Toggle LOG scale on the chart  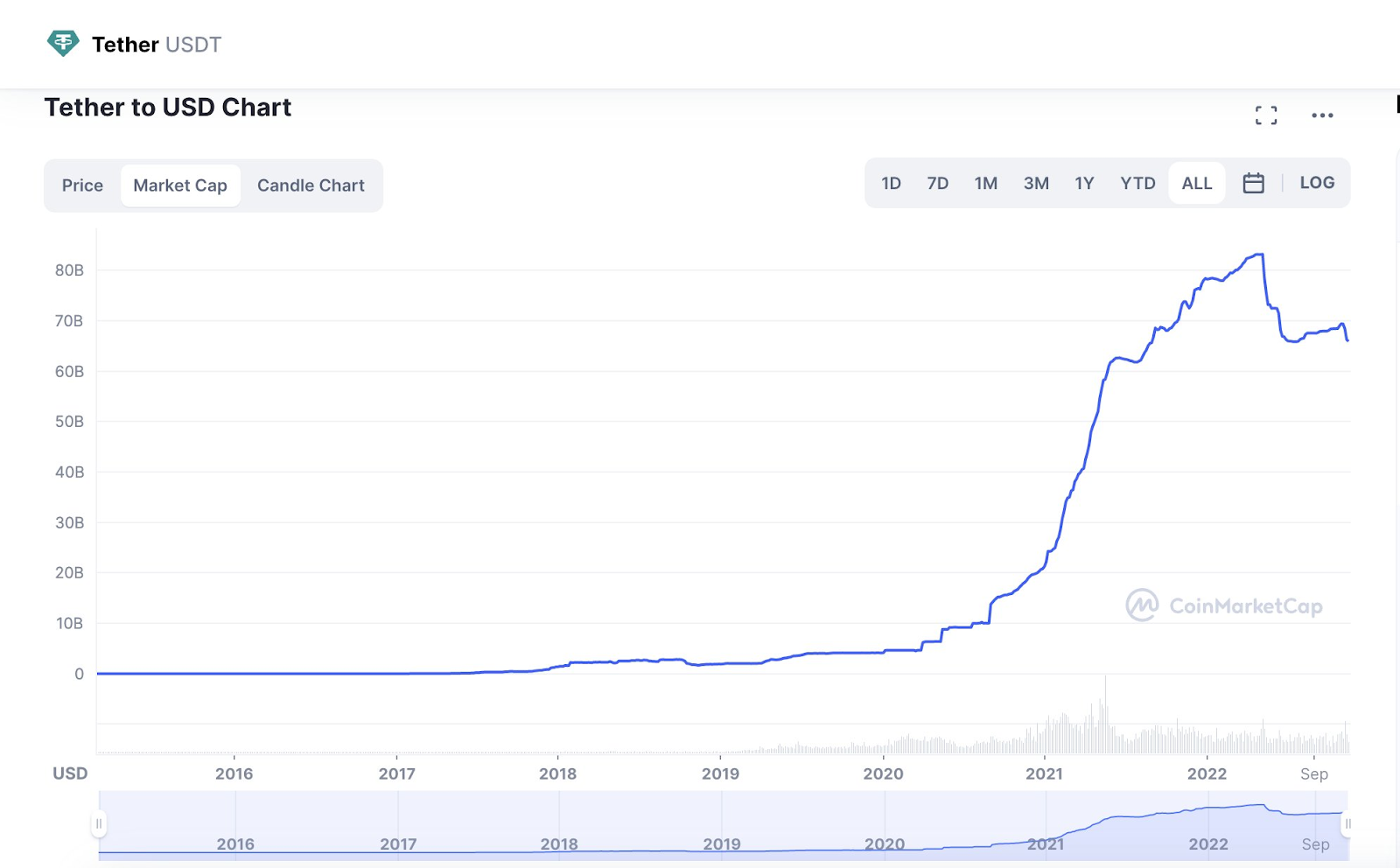(1317, 183)
